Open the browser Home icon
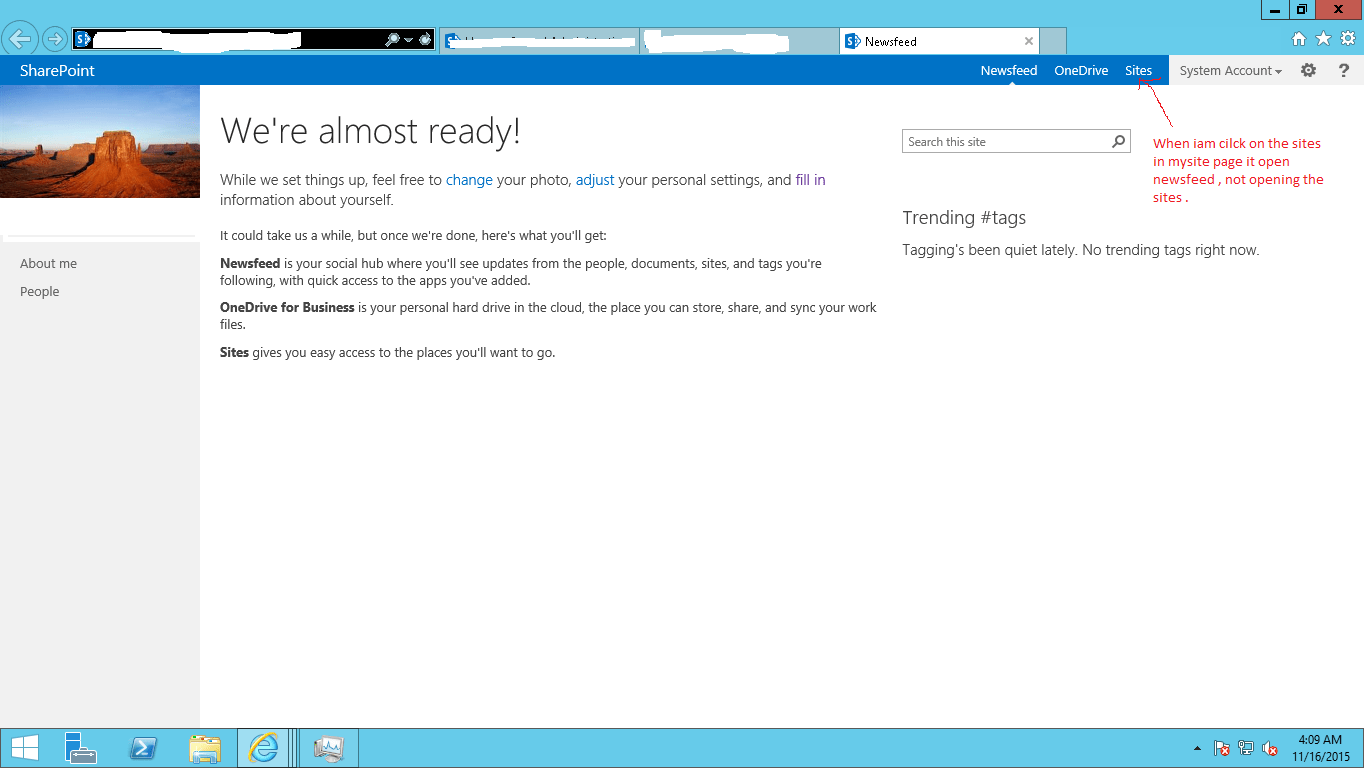This screenshot has height=768, width=1364. pyautogui.click(x=1299, y=39)
